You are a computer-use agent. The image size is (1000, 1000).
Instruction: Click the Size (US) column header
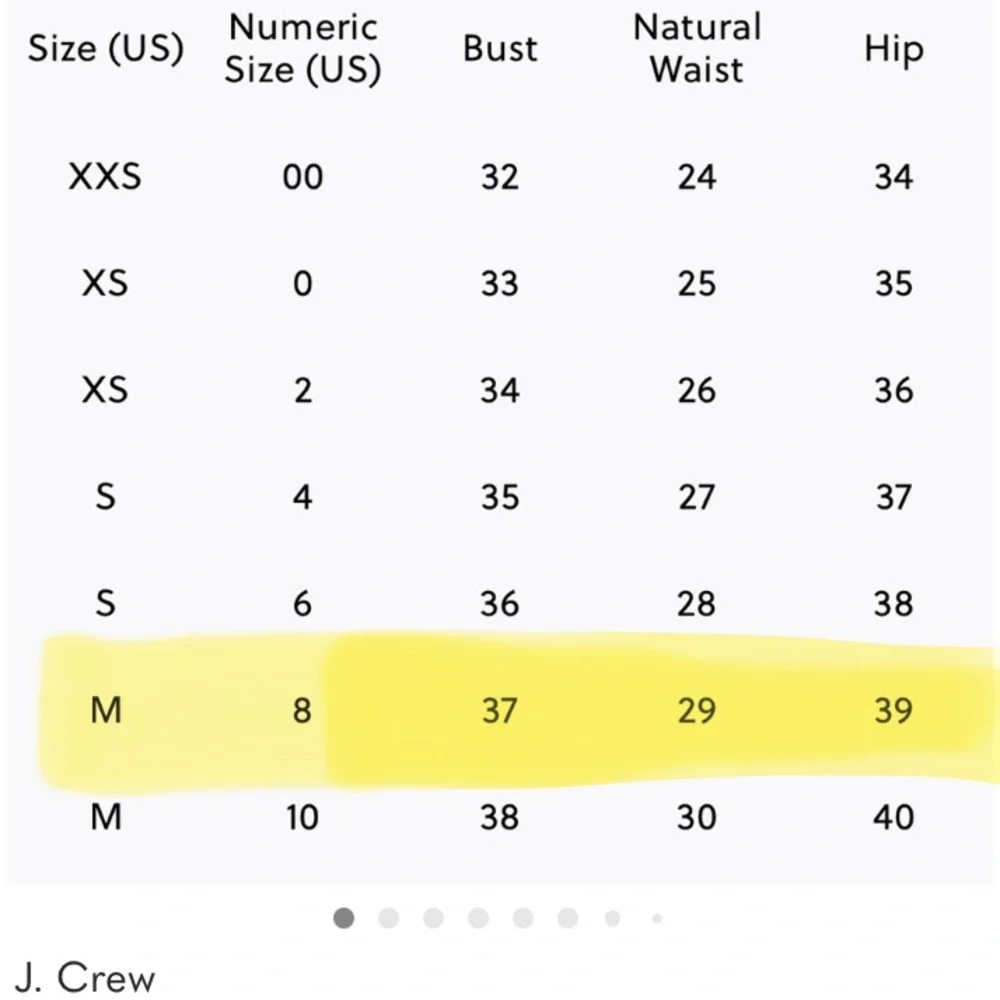[105, 48]
